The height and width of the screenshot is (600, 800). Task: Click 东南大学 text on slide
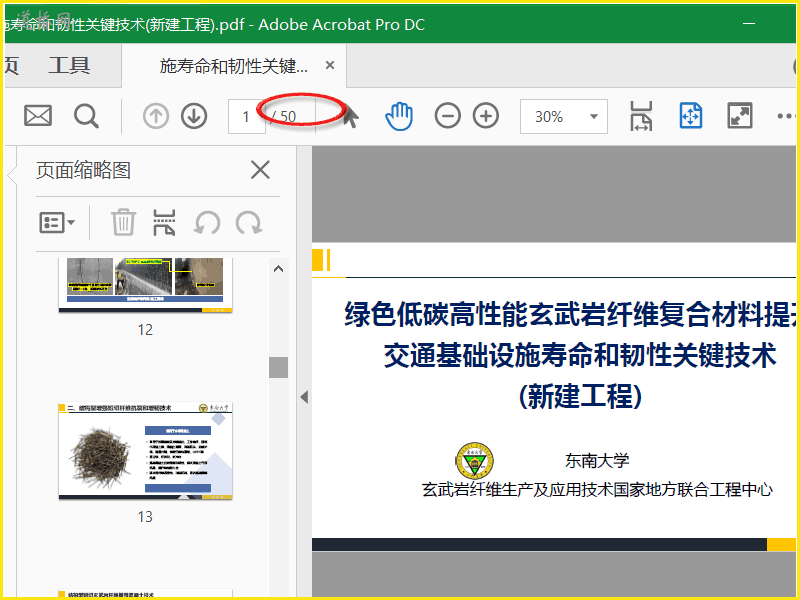(x=597, y=461)
